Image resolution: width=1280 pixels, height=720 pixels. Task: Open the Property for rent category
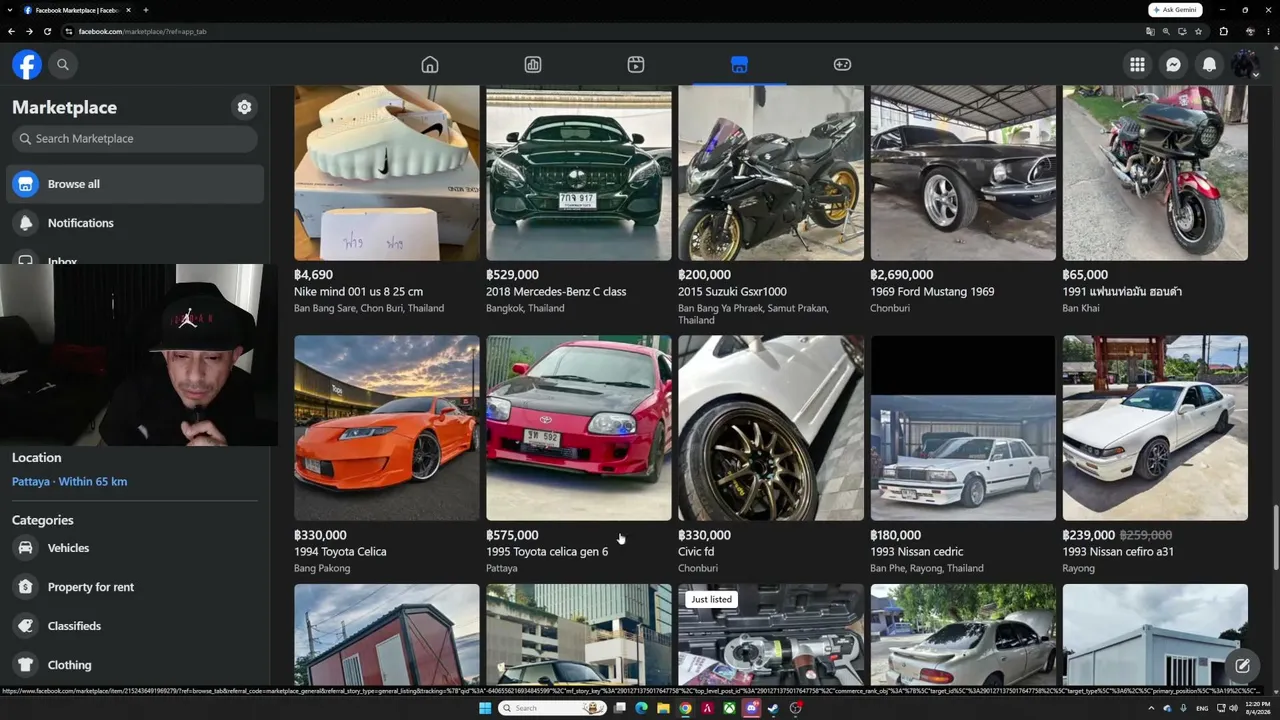click(x=136, y=587)
